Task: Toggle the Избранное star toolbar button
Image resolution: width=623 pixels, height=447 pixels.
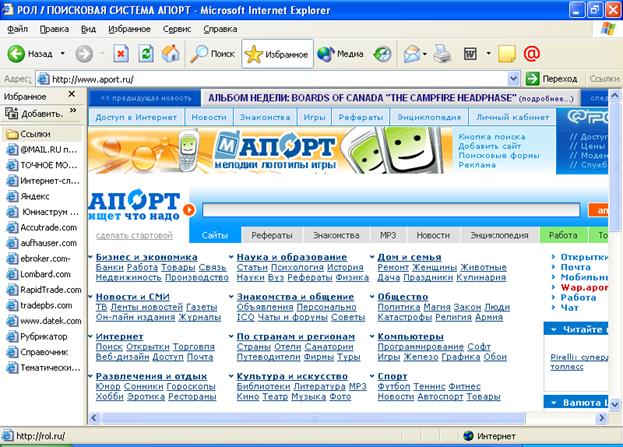Action: pyautogui.click(x=277, y=54)
